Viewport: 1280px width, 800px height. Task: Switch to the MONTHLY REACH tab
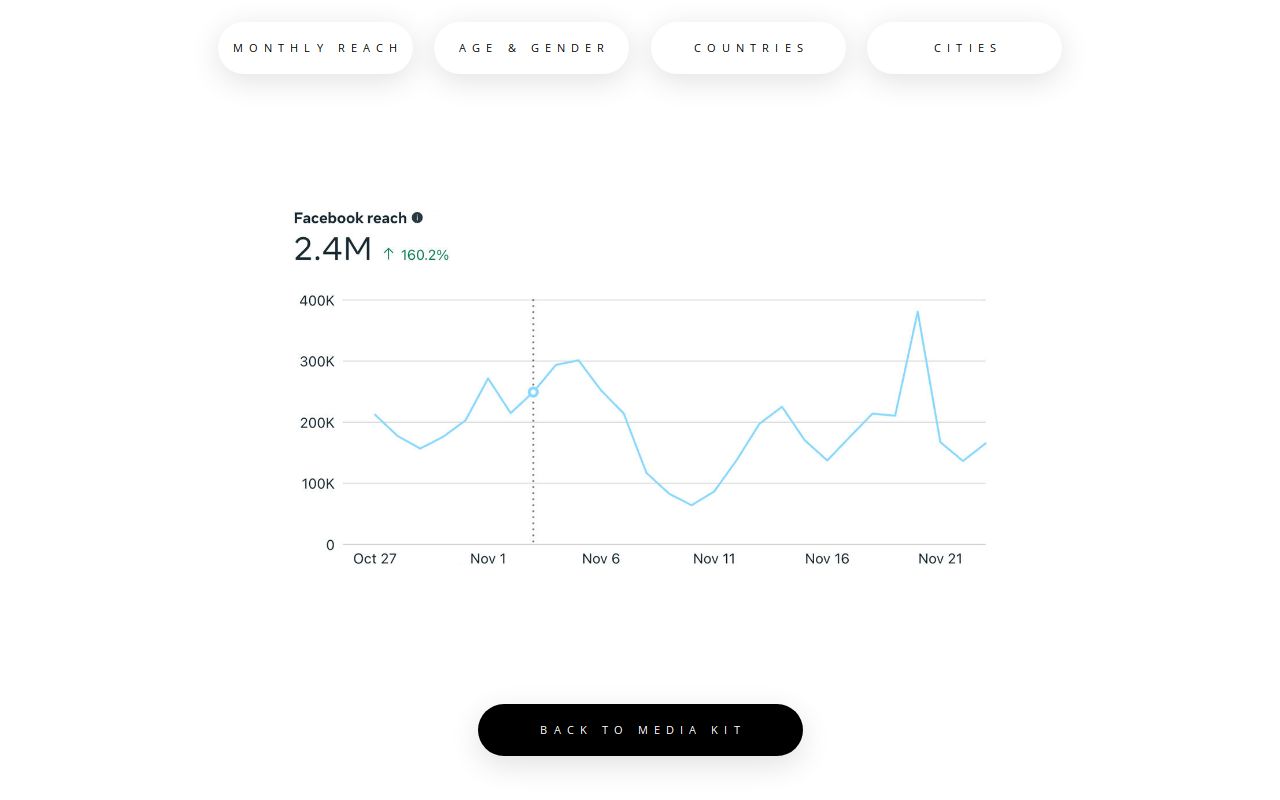[315, 47]
